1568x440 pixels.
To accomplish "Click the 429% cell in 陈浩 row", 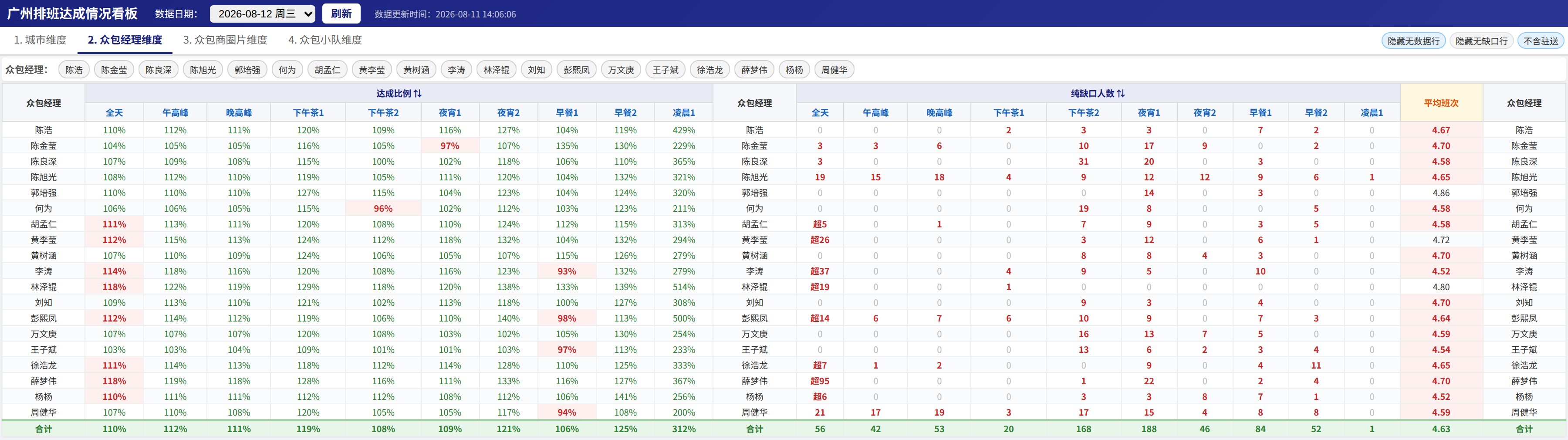I will pos(683,130).
